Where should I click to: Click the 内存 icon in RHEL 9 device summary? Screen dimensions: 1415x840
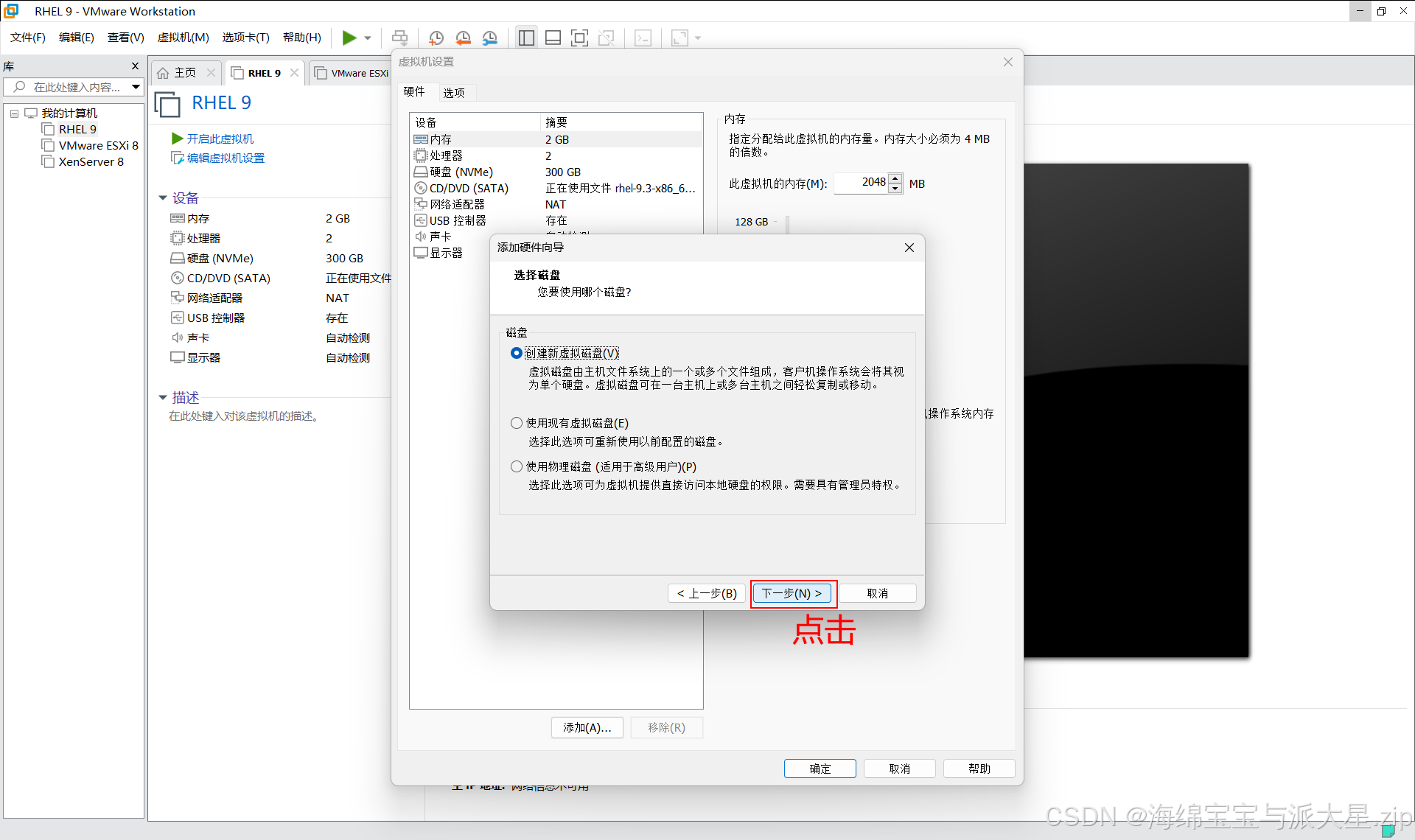coord(178,218)
